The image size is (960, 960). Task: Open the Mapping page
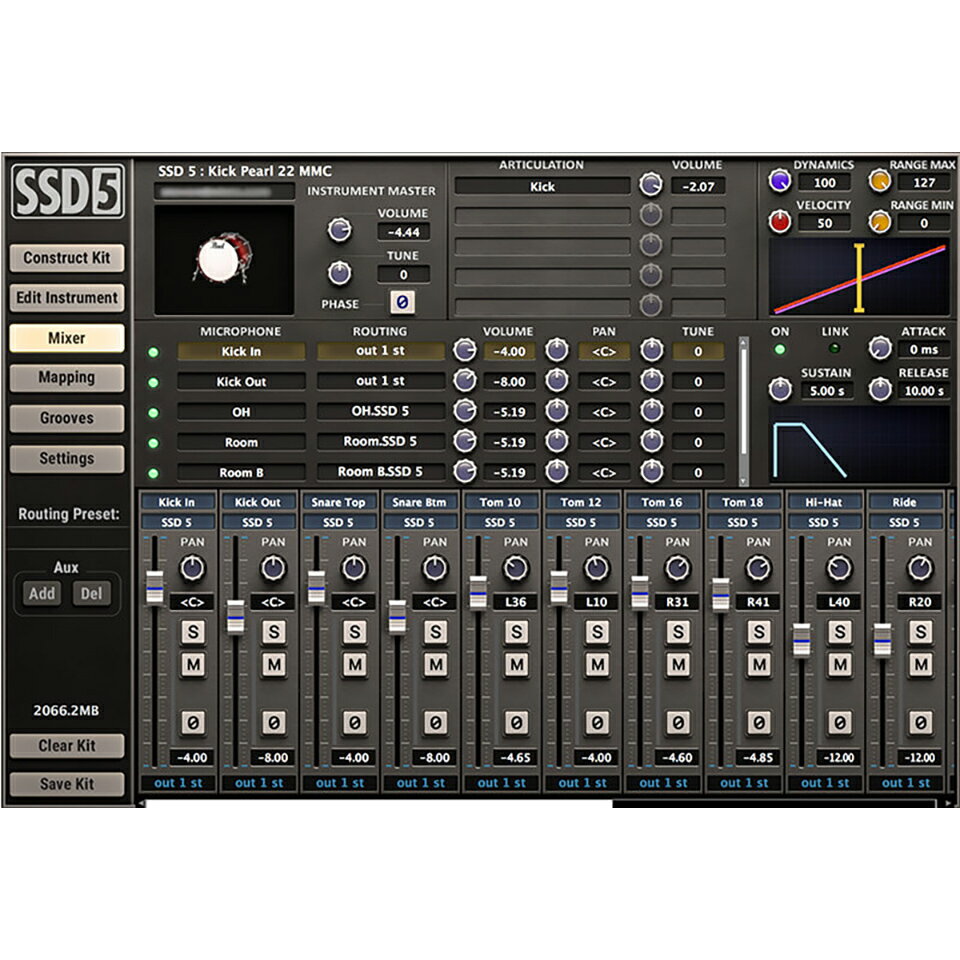pos(67,377)
